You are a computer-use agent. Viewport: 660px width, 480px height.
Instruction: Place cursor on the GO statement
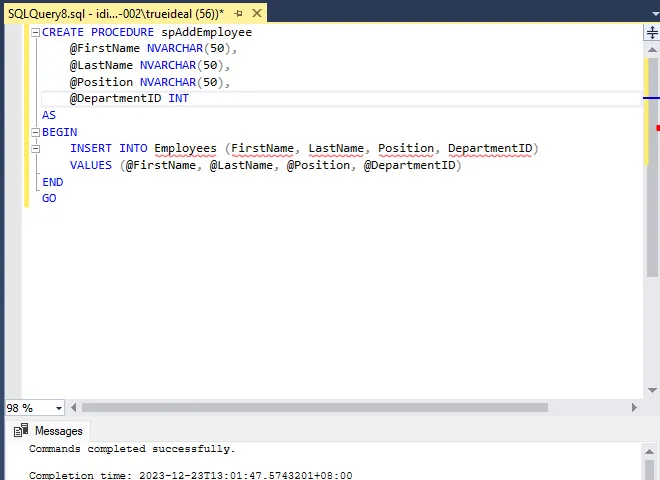click(x=49, y=198)
